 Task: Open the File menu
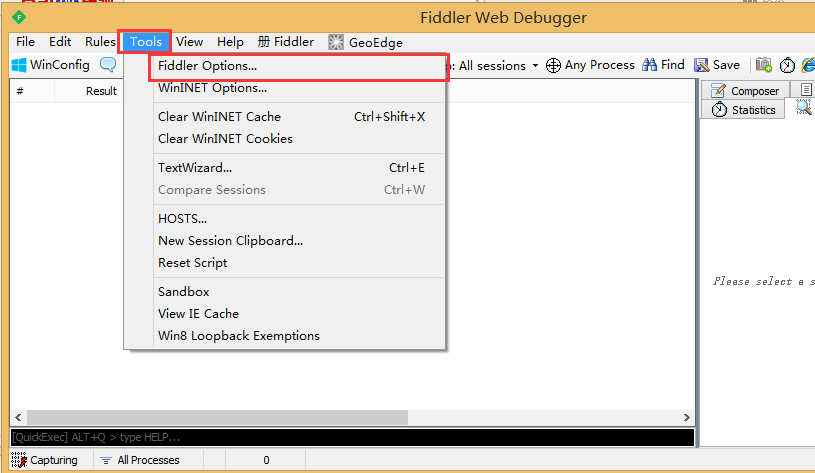coord(25,42)
